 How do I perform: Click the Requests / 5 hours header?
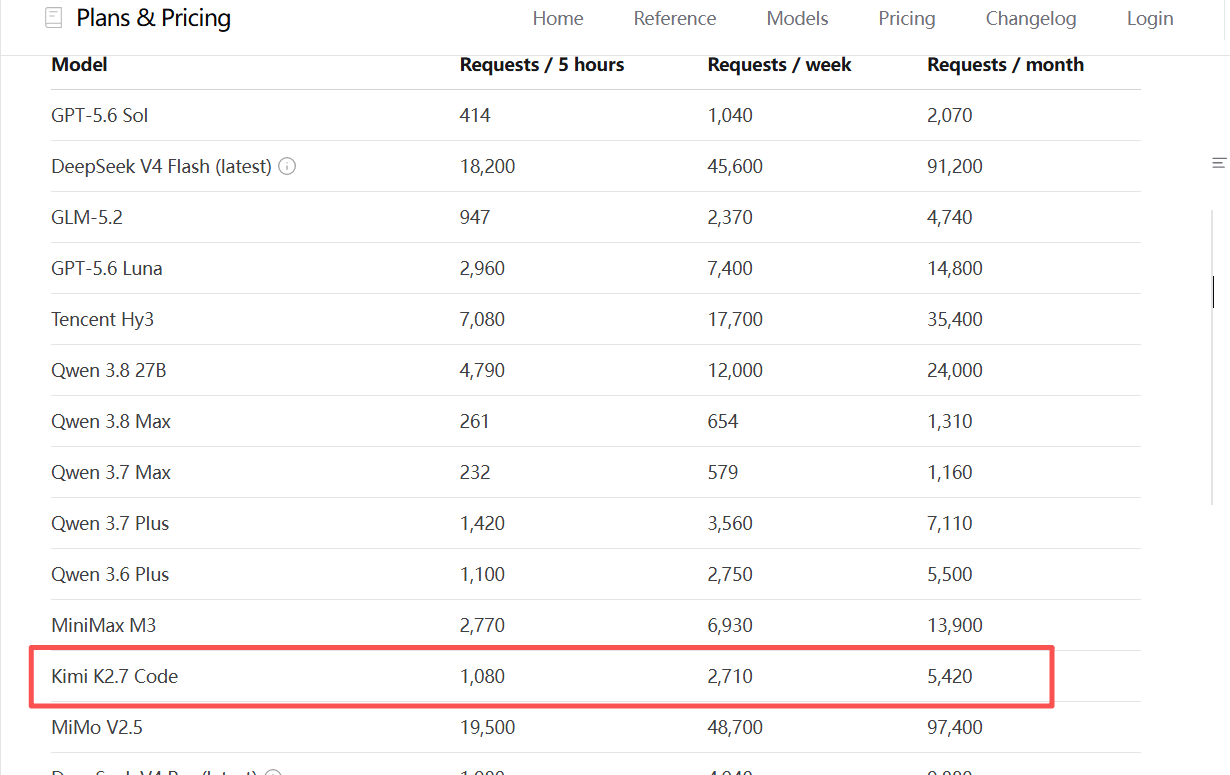pos(542,64)
